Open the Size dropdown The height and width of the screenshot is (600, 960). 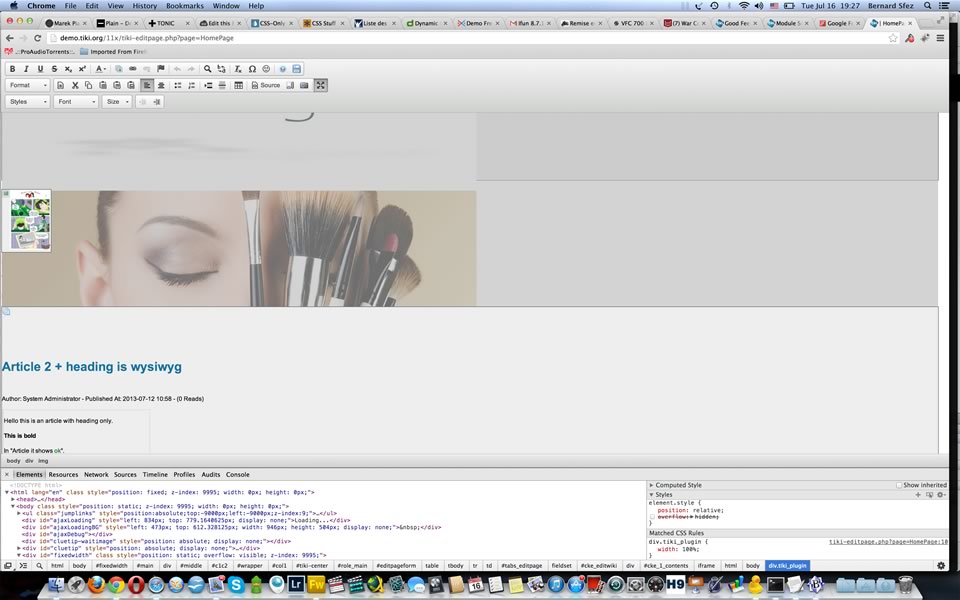(117, 102)
